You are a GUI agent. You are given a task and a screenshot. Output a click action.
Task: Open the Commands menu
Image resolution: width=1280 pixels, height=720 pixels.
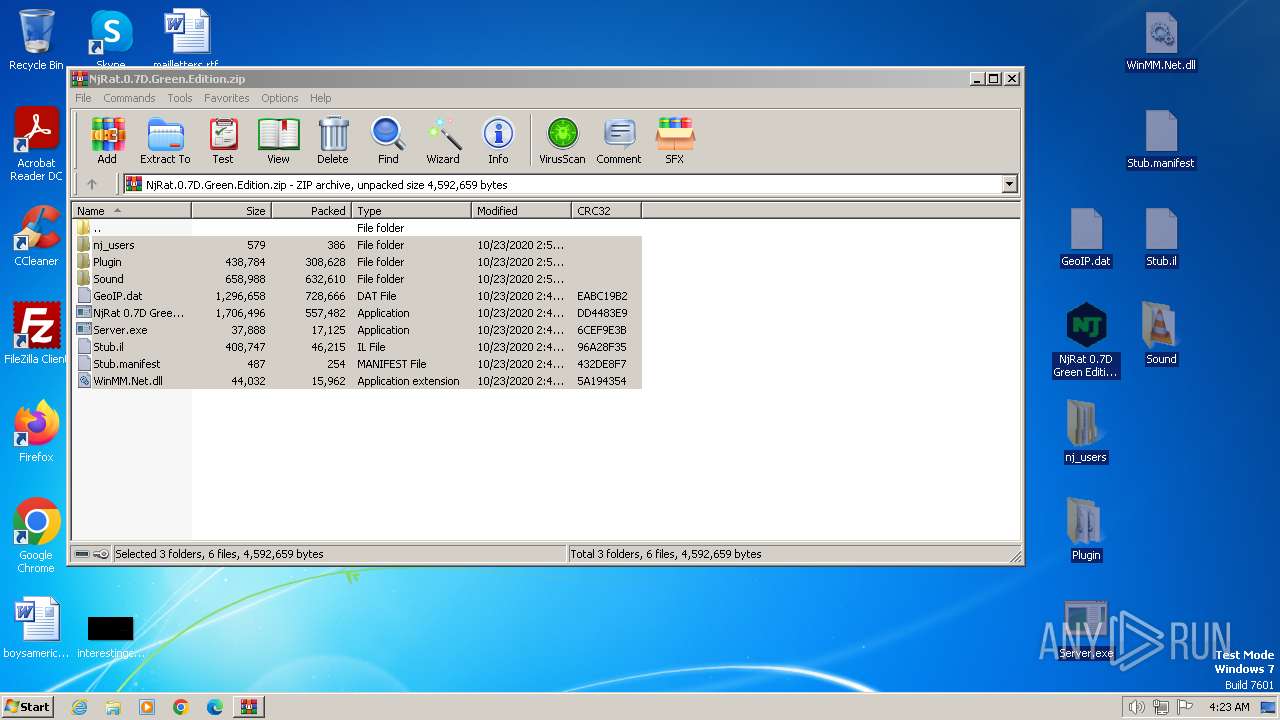pos(129,98)
